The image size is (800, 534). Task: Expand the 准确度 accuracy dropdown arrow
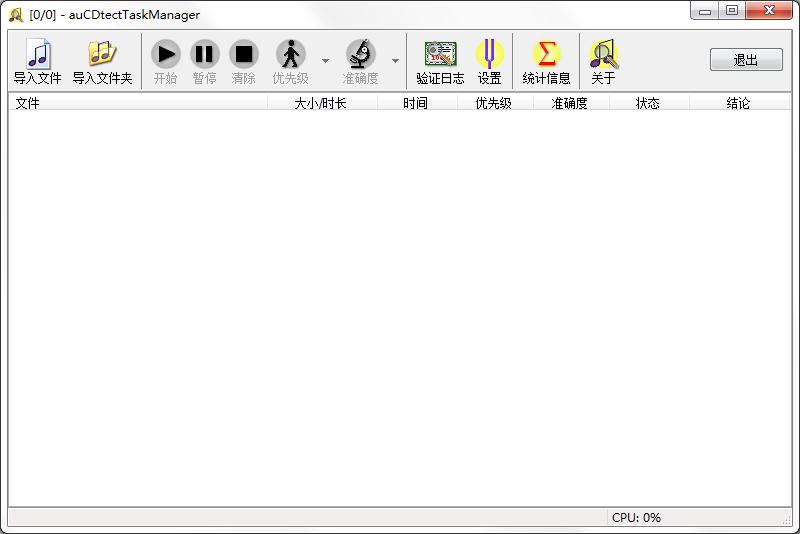[395, 61]
